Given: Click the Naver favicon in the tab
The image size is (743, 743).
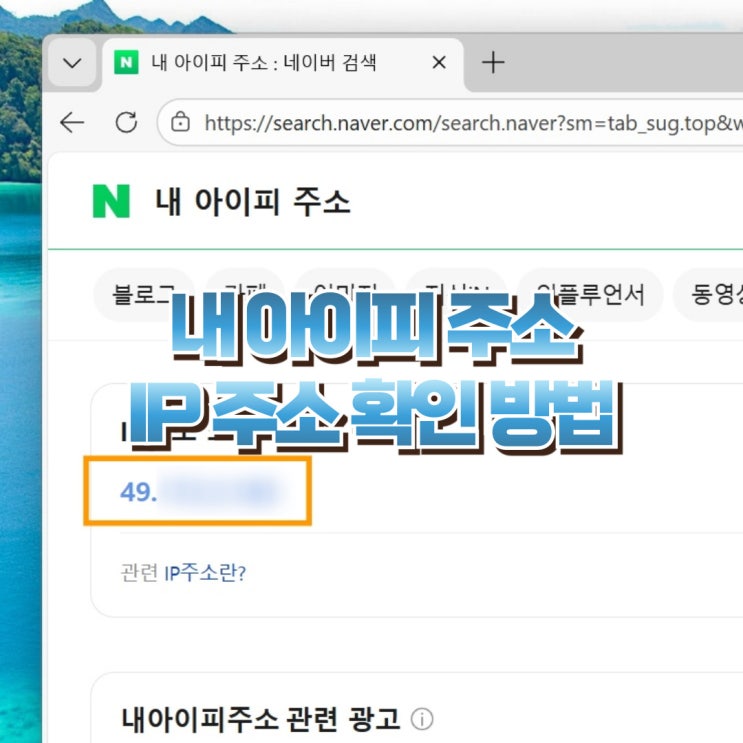Looking at the screenshot, I should (126, 63).
